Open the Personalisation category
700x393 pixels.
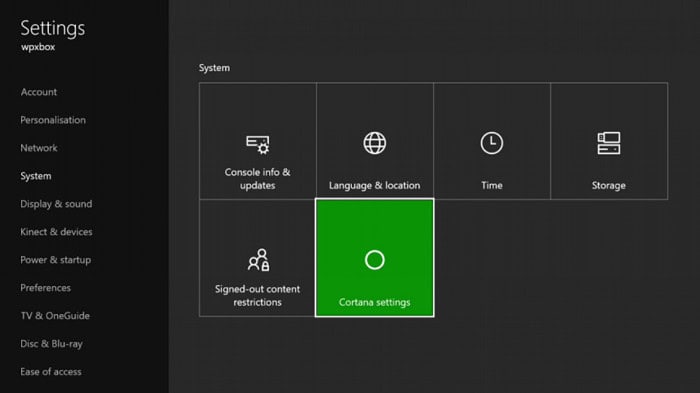[x=53, y=120]
